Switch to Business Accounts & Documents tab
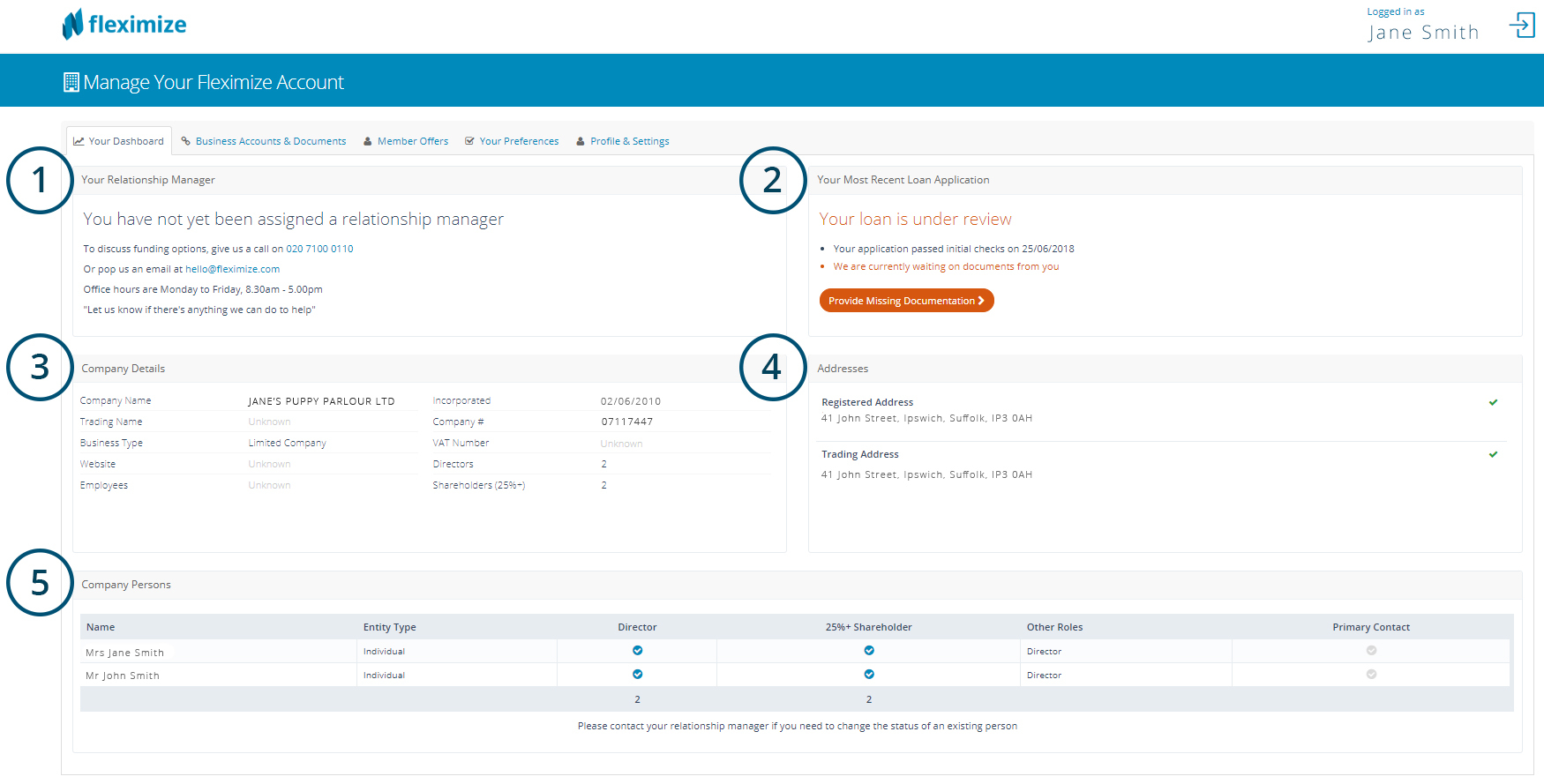This screenshot has height=784, width=1544. coord(264,141)
